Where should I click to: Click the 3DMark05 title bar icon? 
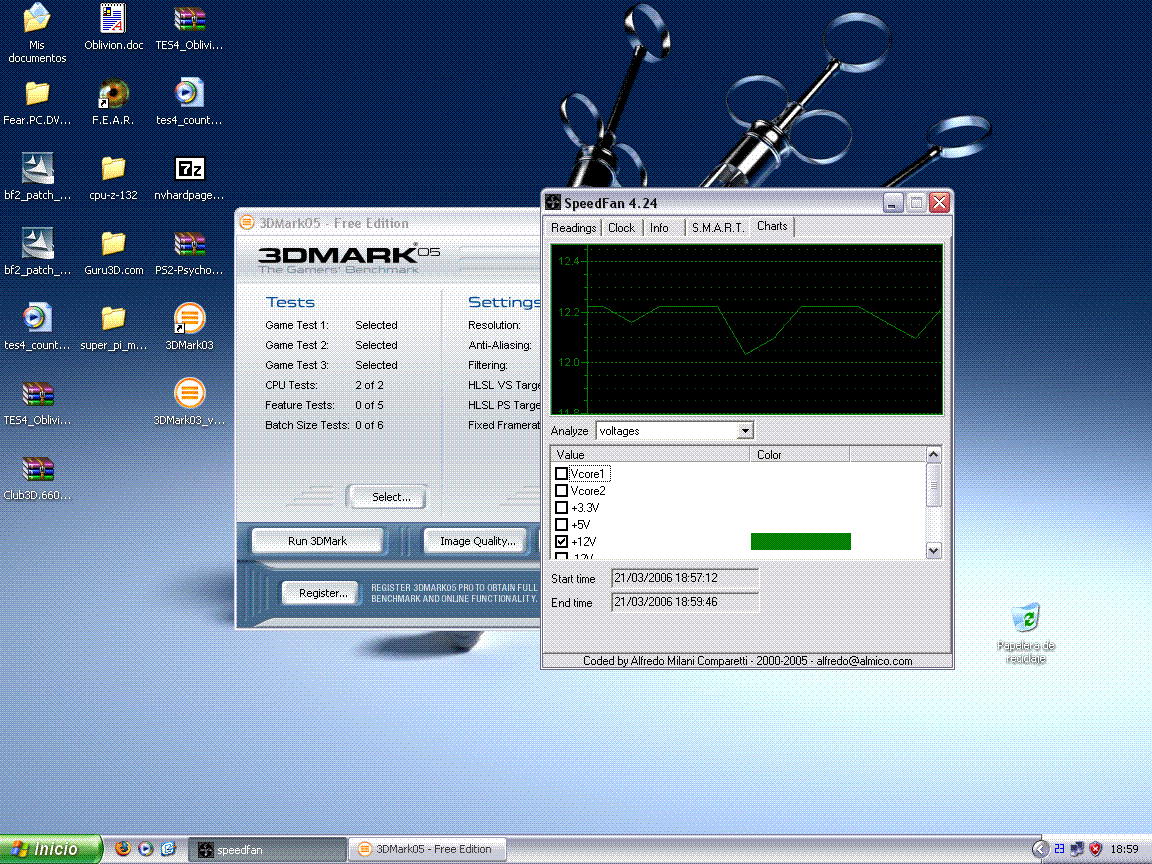pyautogui.click(x=248, y=223)
